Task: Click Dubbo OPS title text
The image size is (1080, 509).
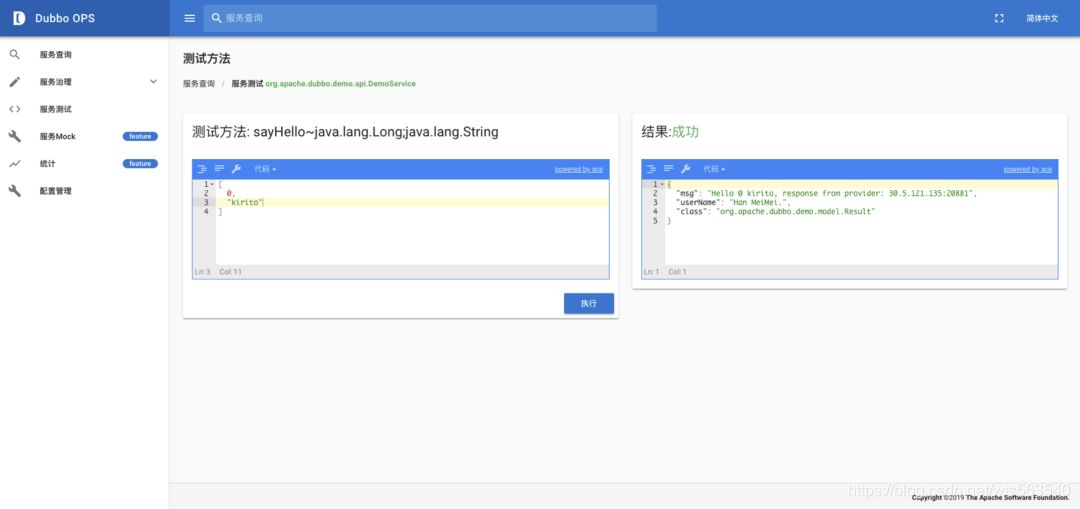Action: (65, 19)
